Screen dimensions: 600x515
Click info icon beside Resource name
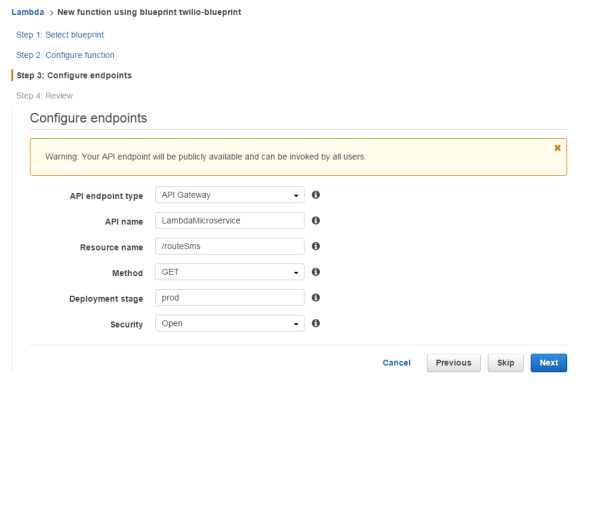[316, 246]
